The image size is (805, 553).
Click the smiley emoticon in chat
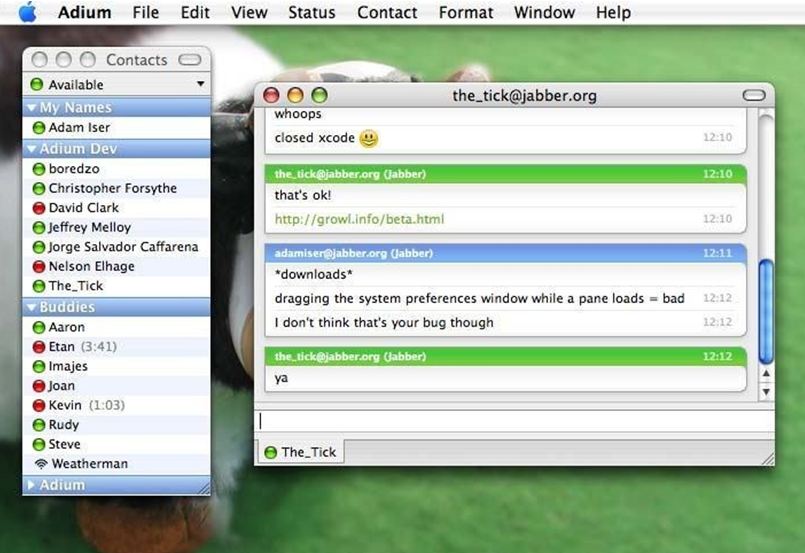(369, 138)
